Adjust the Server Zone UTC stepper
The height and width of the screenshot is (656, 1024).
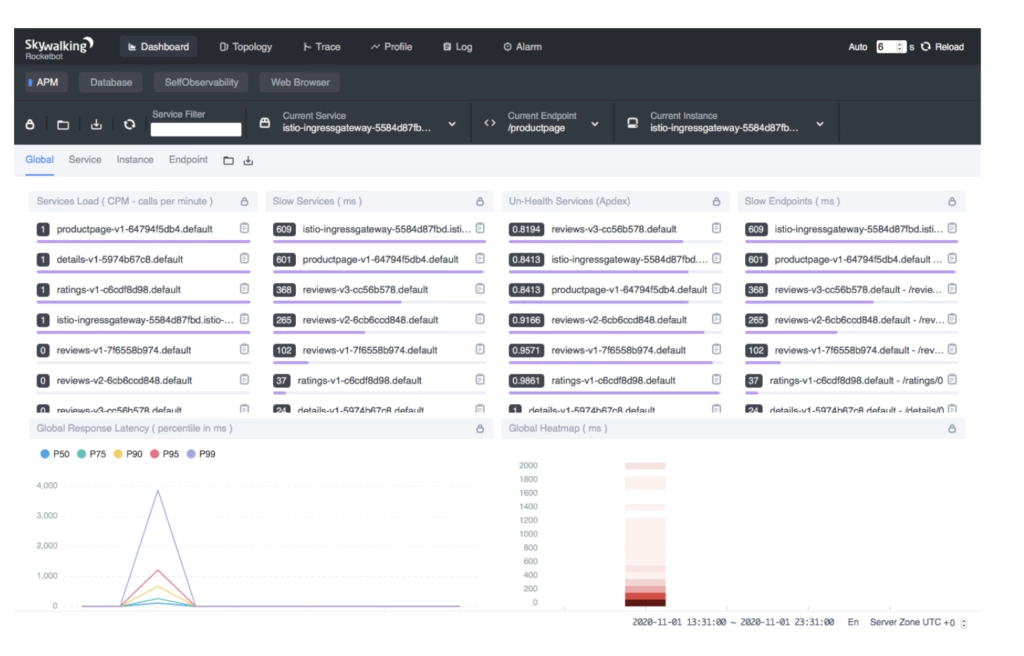click(x=964, y=623)
